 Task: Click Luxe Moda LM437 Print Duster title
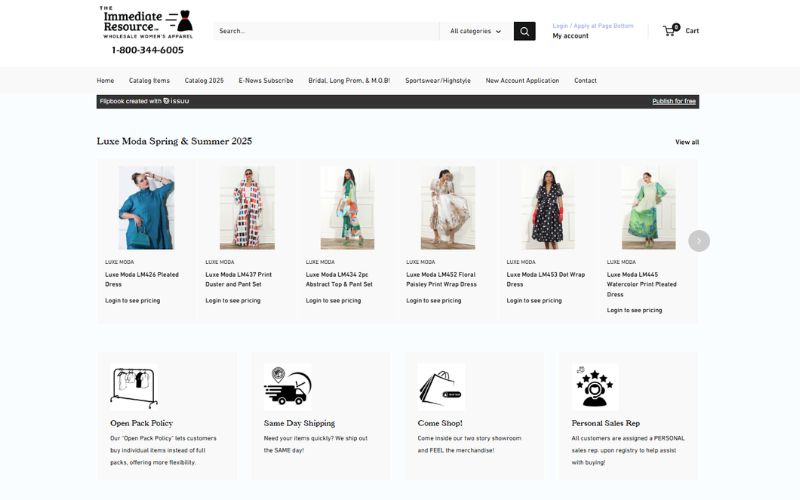point(238,280)
